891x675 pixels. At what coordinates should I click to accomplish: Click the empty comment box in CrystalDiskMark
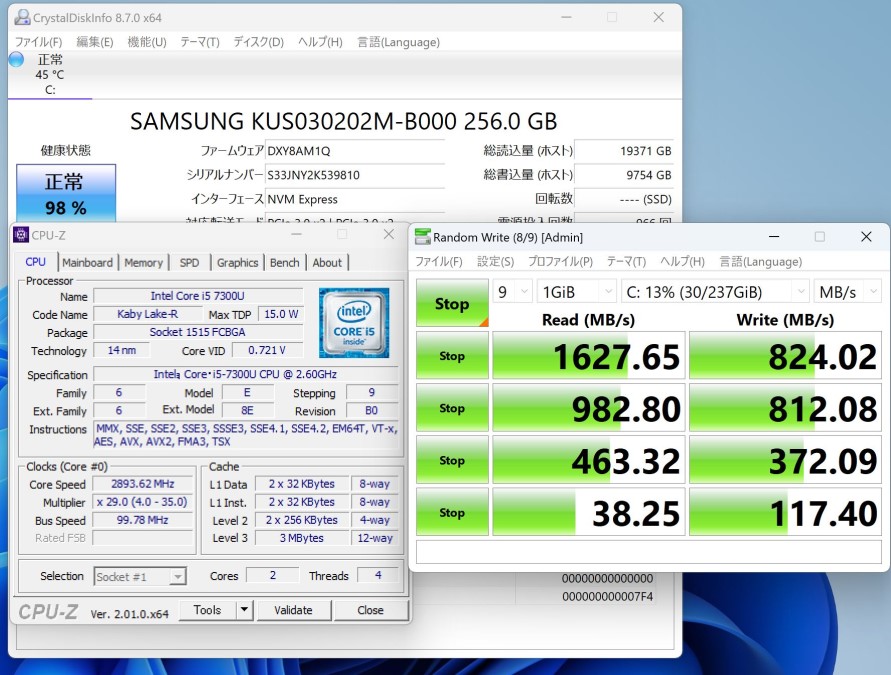(649, 551)
